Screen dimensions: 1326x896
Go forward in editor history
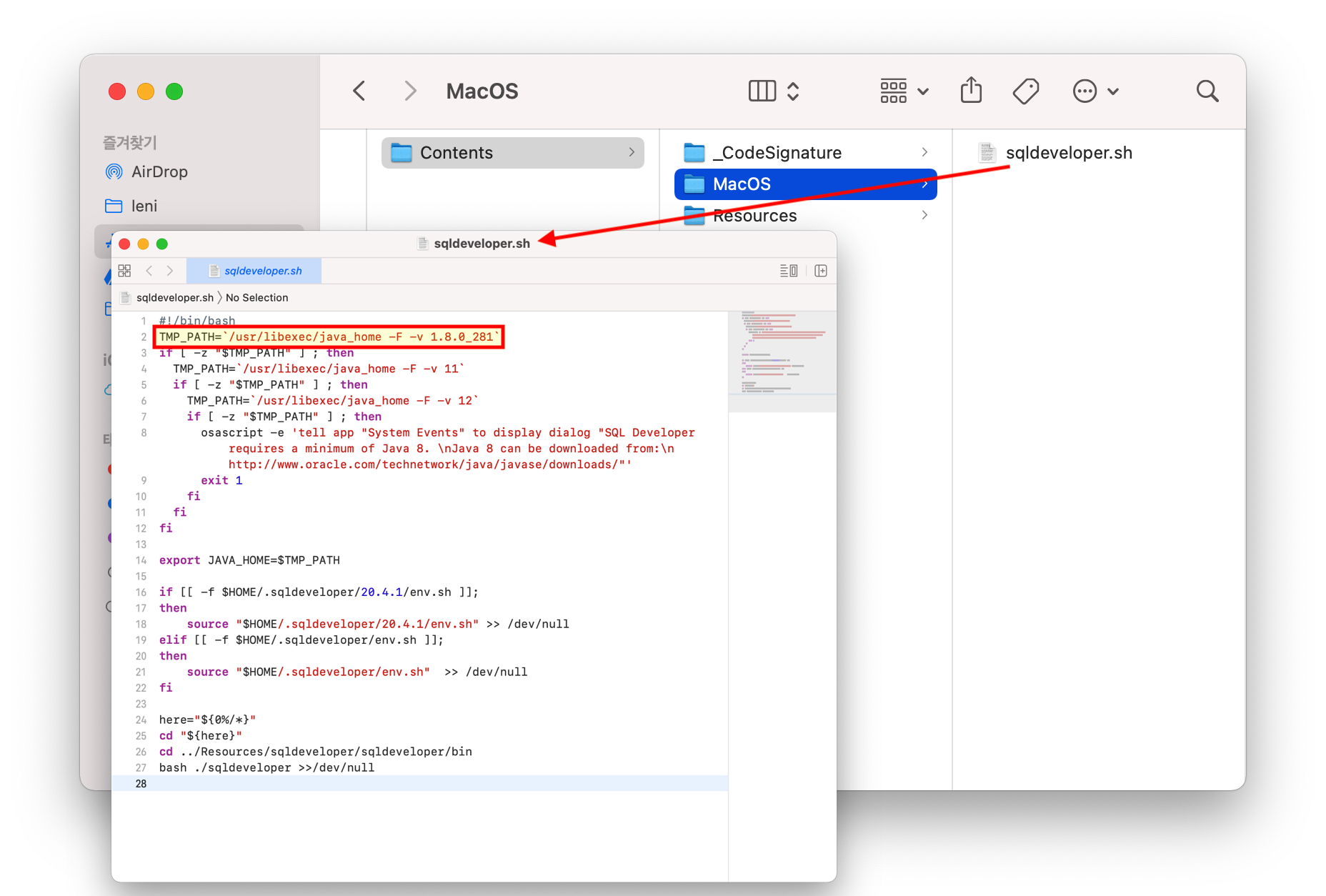click(169, 271)
